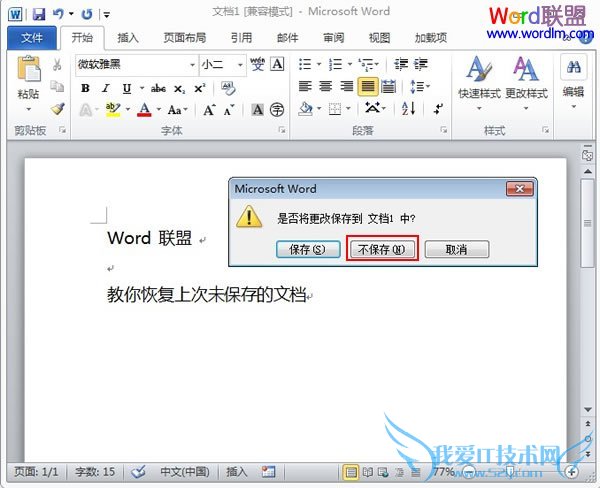Click the Decrease Indent icon

tap(401, 64)
